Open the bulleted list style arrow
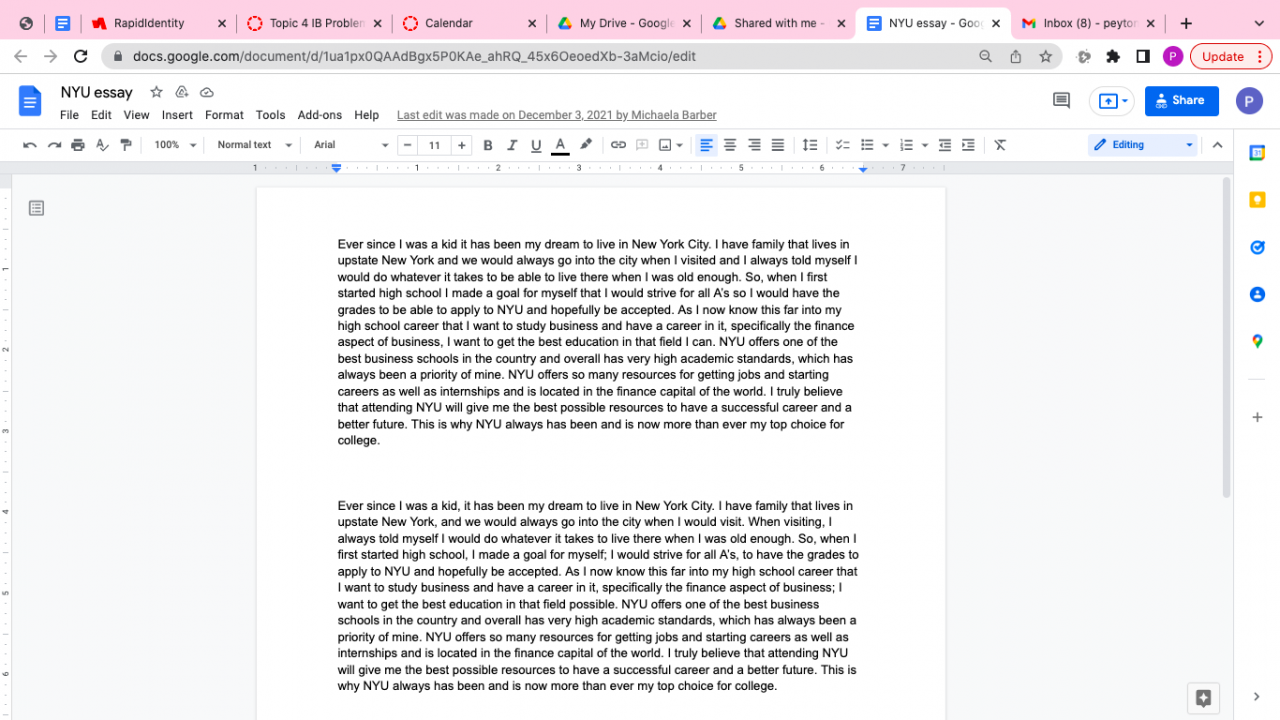This screenshot has width=1280, height=720. tap(886, 145)
